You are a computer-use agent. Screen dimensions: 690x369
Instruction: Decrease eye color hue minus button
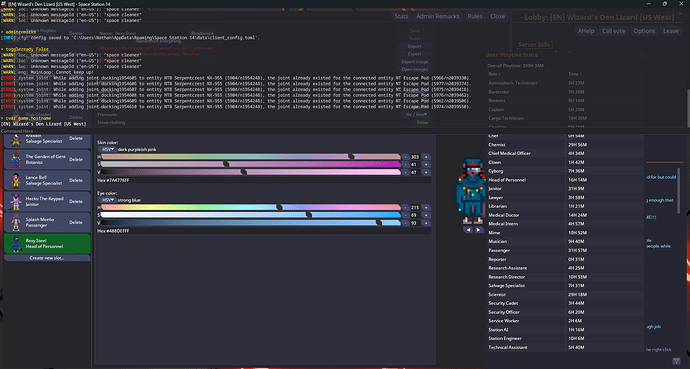click(x=405, y=208)
